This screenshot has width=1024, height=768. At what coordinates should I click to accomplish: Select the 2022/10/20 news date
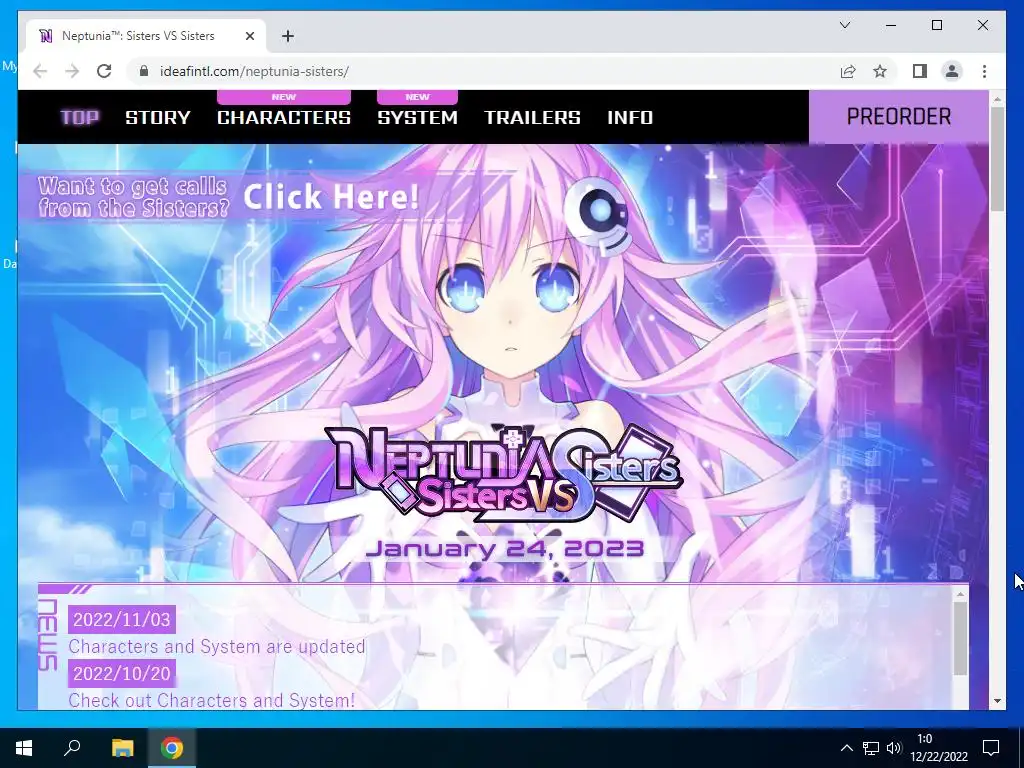pyautogui.click(x=121, y=673)
